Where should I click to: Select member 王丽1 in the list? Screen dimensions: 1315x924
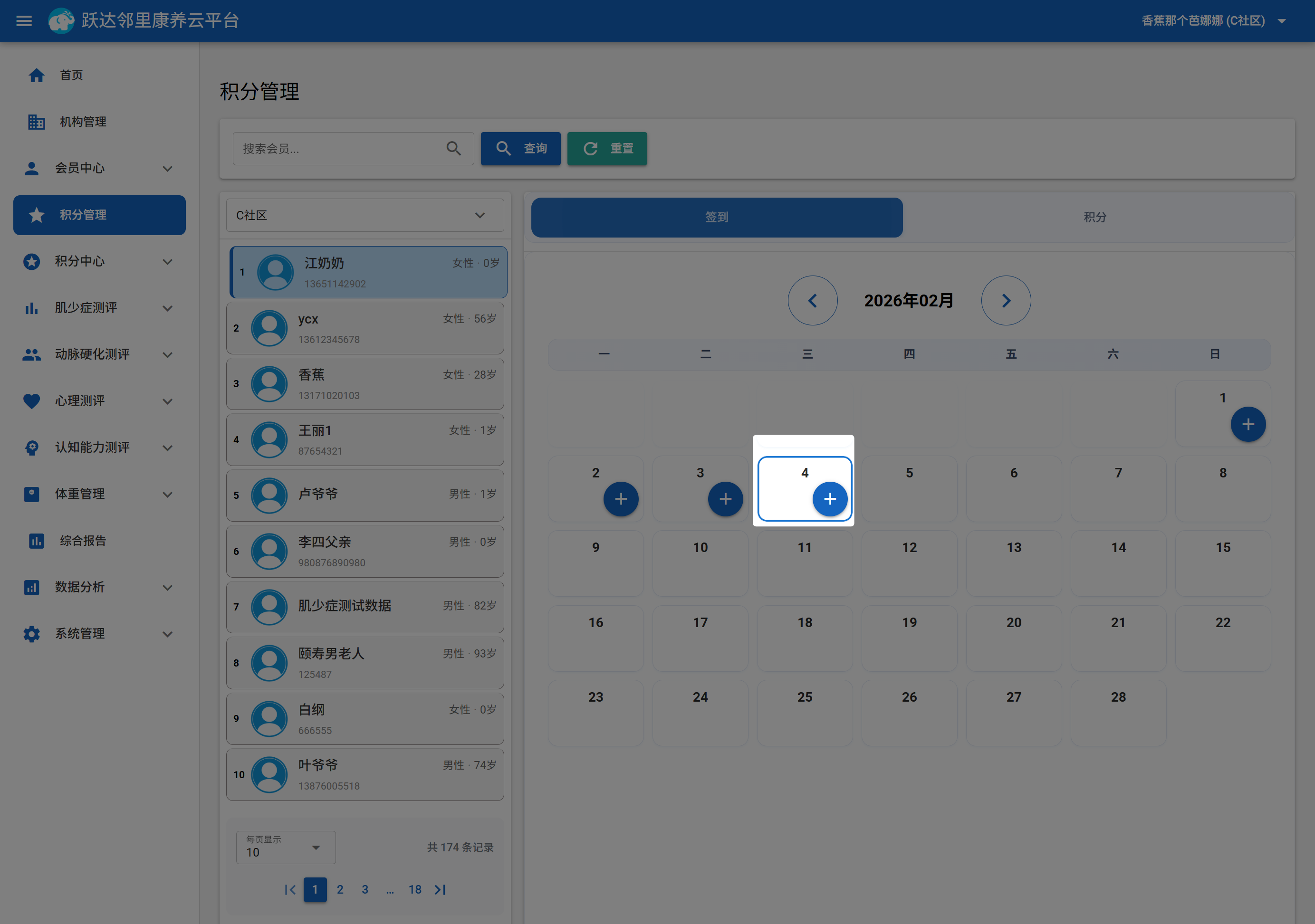tap(365, 440)
